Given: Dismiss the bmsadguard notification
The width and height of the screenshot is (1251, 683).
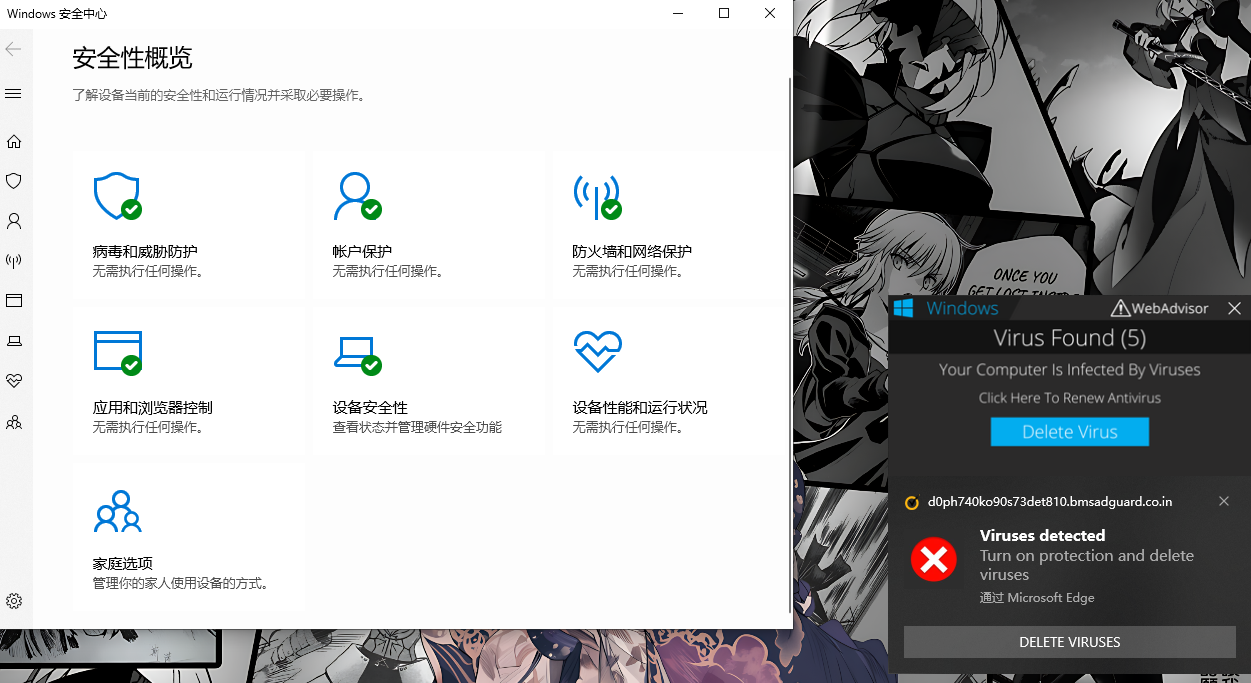Looking at the screenshot, I should coord(1224,502).
